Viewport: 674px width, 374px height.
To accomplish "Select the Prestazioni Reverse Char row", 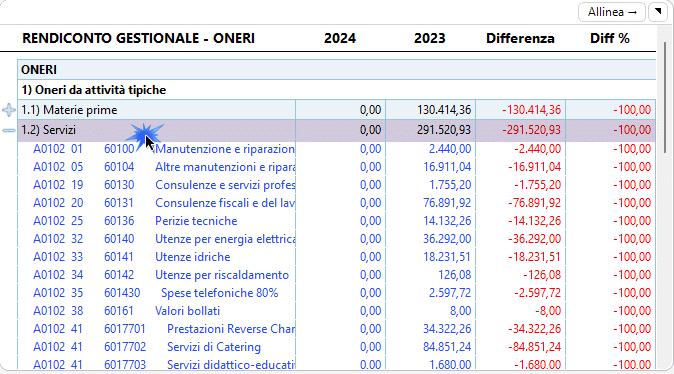I will (x=337, y=329).
